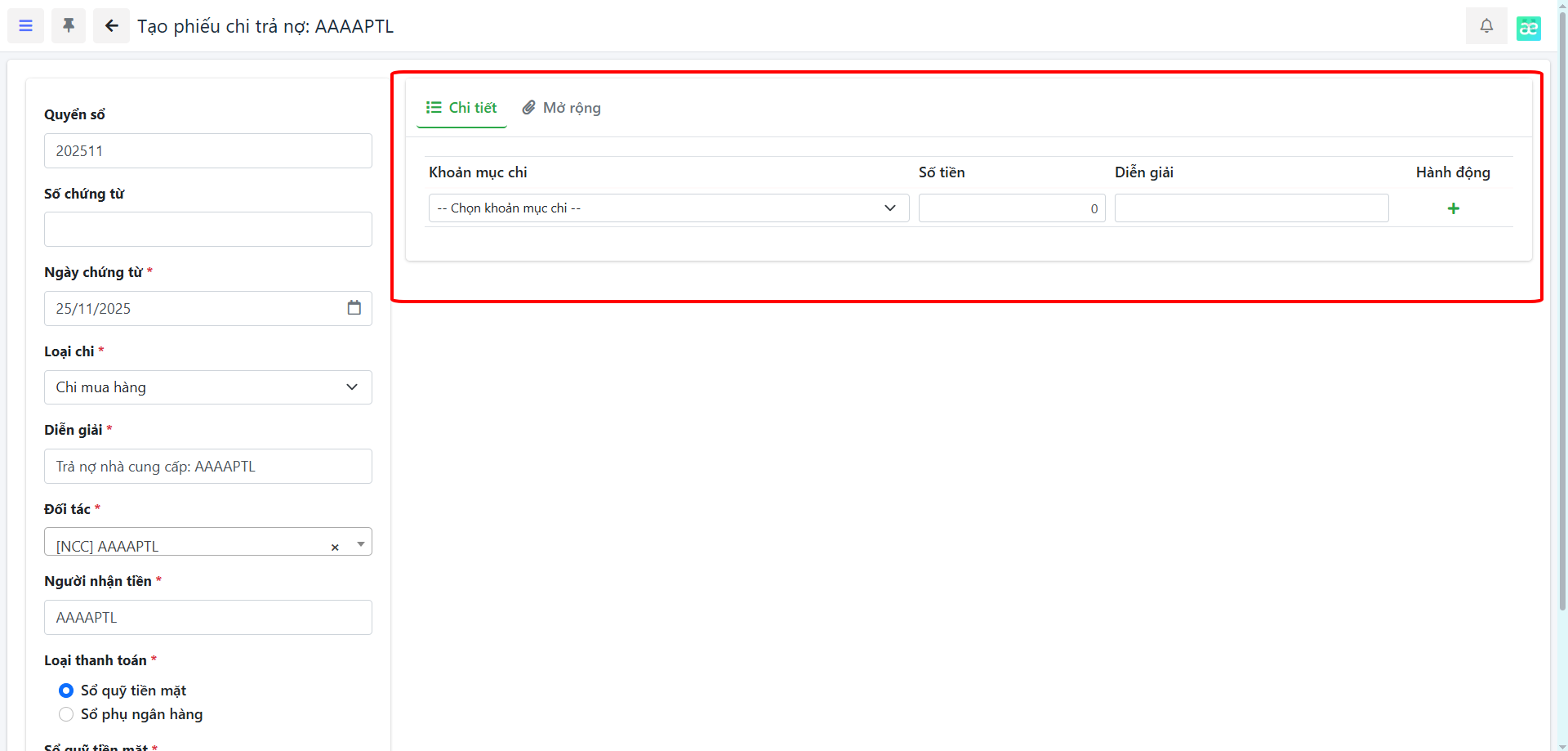Image resolution: width=1568 pixels, height=751 pixels.
Task: Click the Số tiền amount field
Action: (x=1011, y=208)
